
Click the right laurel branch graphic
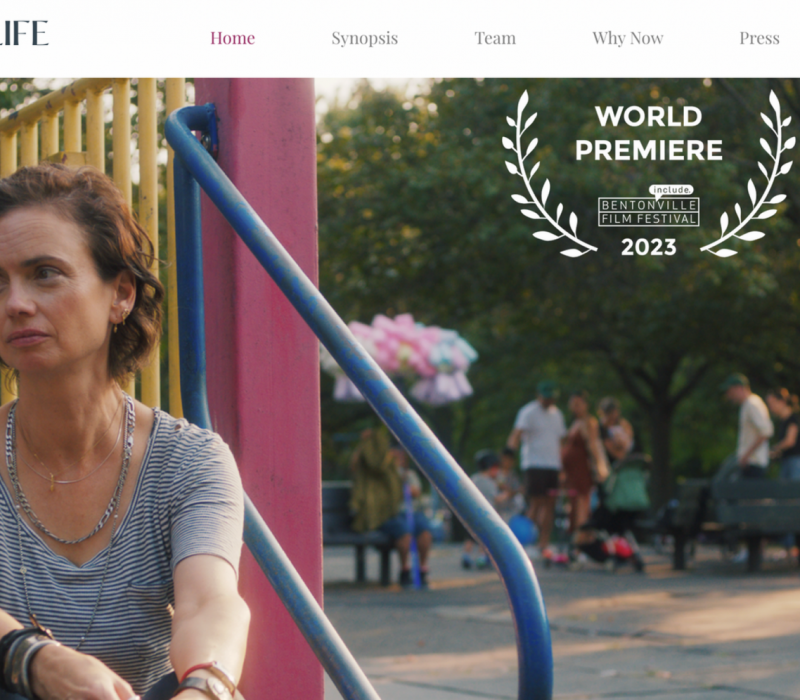click(748, 173)
